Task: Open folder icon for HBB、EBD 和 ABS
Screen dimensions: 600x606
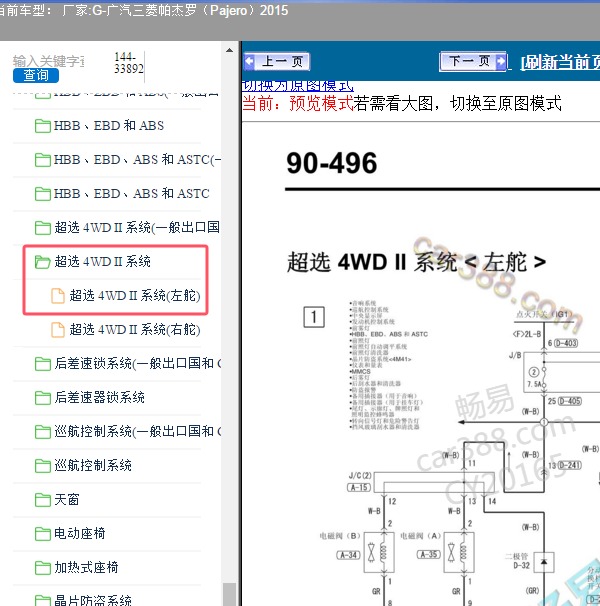Action: click(x=43, y=126)
